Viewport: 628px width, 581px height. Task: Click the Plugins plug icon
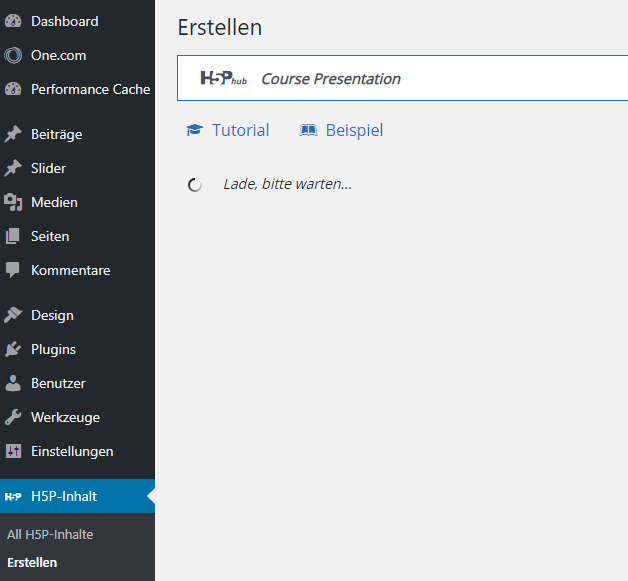click(x=13, y=349)
